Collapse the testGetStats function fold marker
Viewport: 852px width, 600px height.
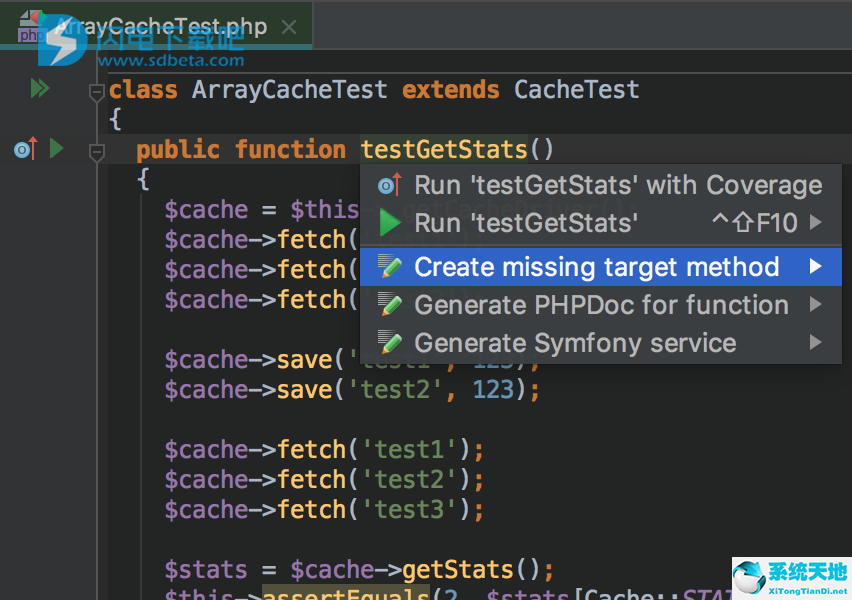[96, 152]
